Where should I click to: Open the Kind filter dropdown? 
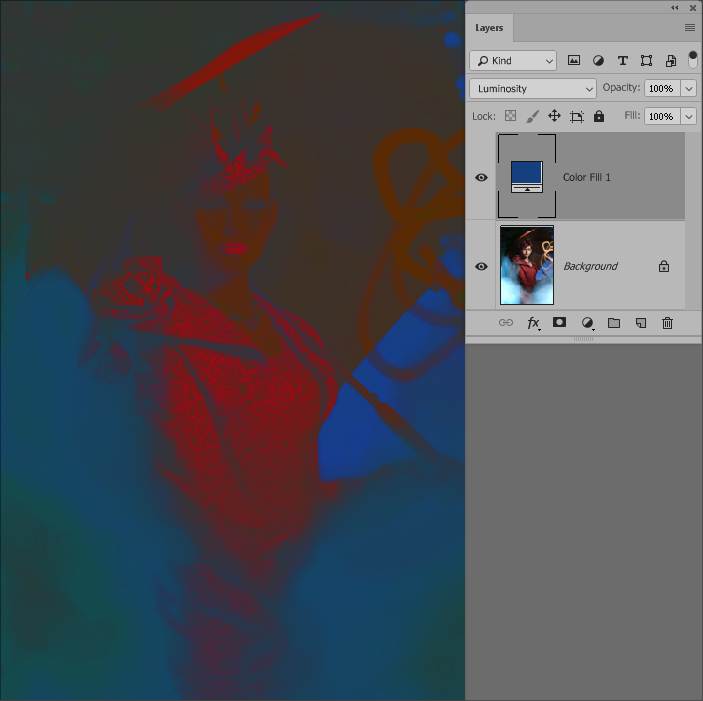pos(513,61)
